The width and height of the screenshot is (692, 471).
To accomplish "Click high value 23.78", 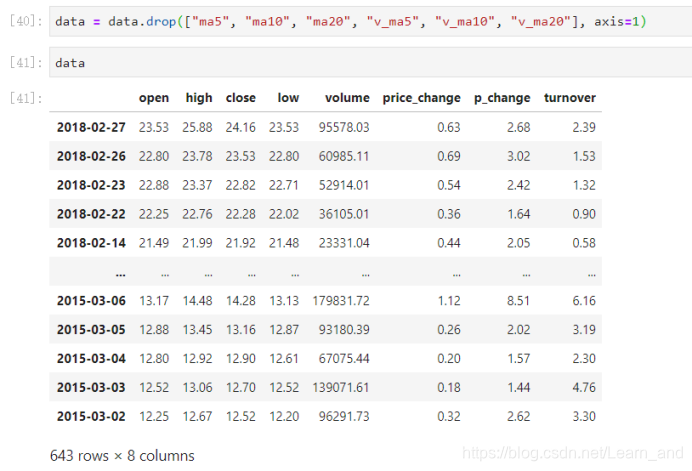I will click(197, 156).
